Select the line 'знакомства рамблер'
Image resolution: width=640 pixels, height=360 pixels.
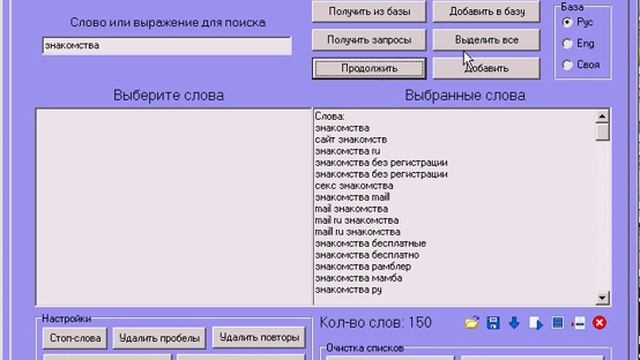coord(363,267)
